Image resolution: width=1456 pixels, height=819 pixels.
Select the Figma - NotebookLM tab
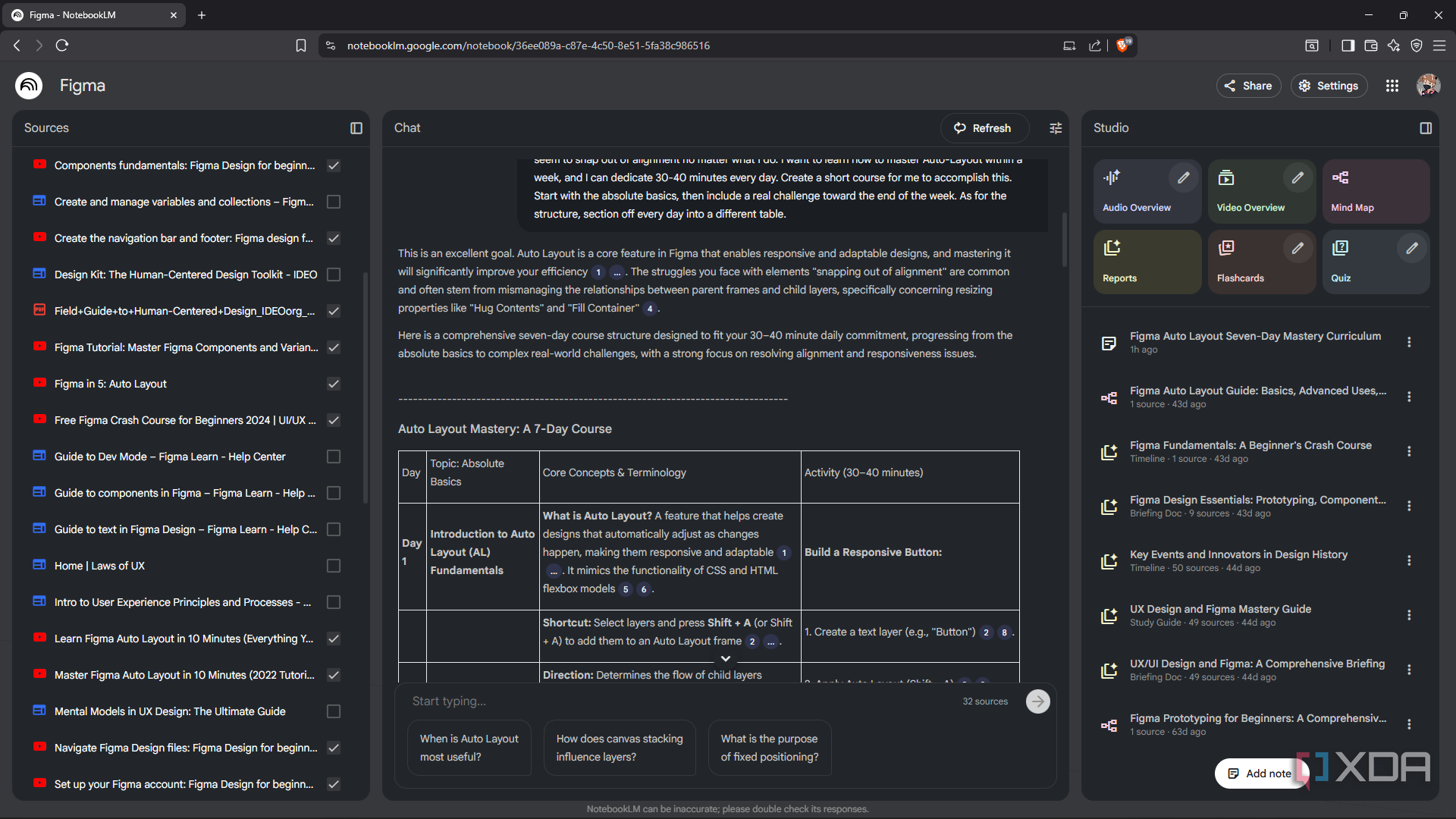pos(95,15)
